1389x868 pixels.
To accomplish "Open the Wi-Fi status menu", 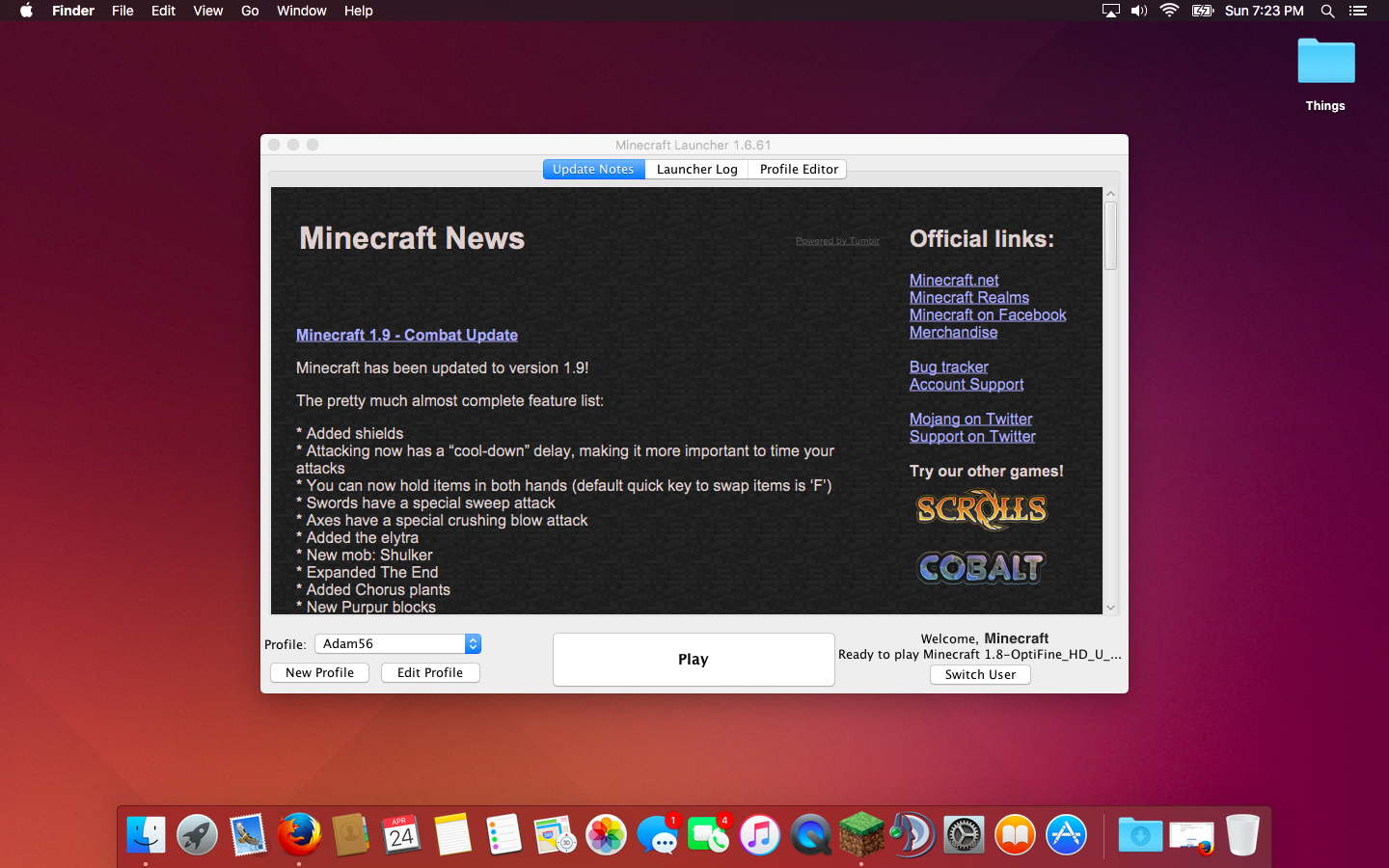I will click(x=1170, y=11).
